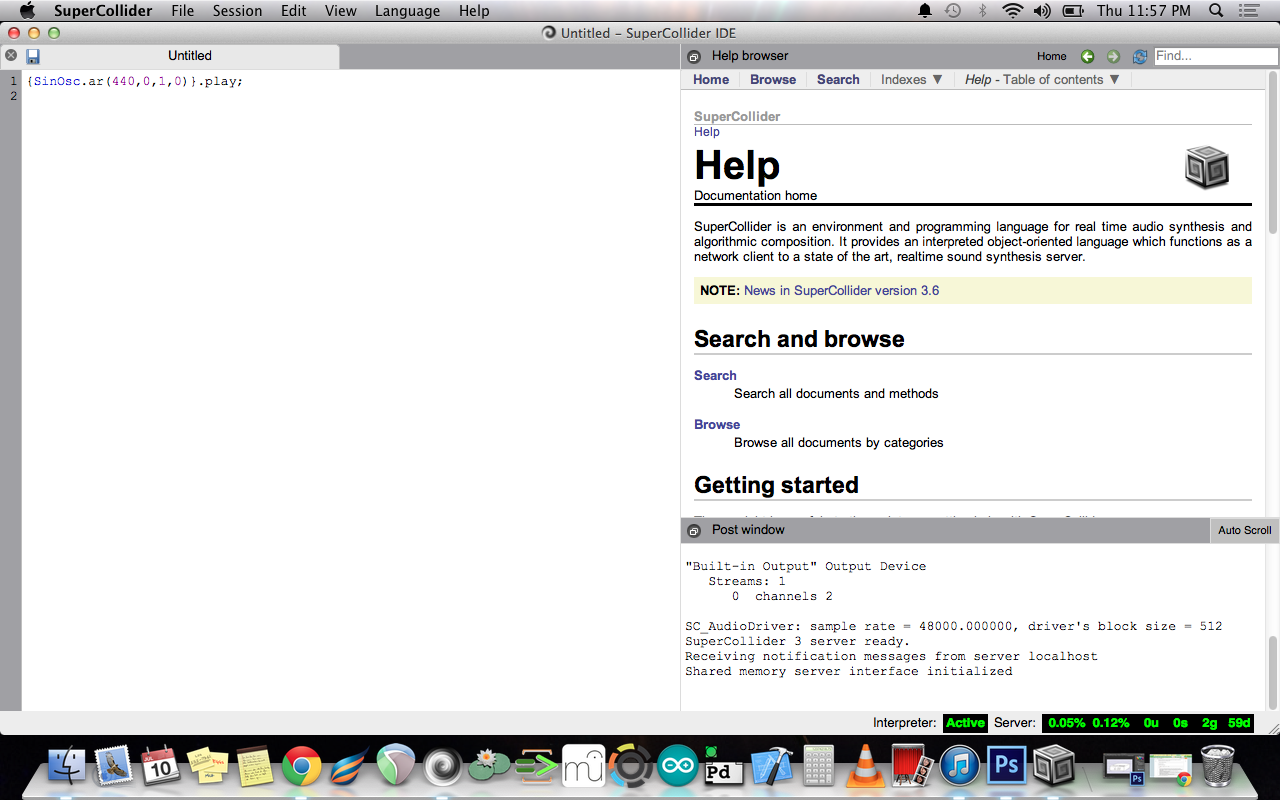
Task: Open Notification Center list icon
Action: pos(1250,11)
